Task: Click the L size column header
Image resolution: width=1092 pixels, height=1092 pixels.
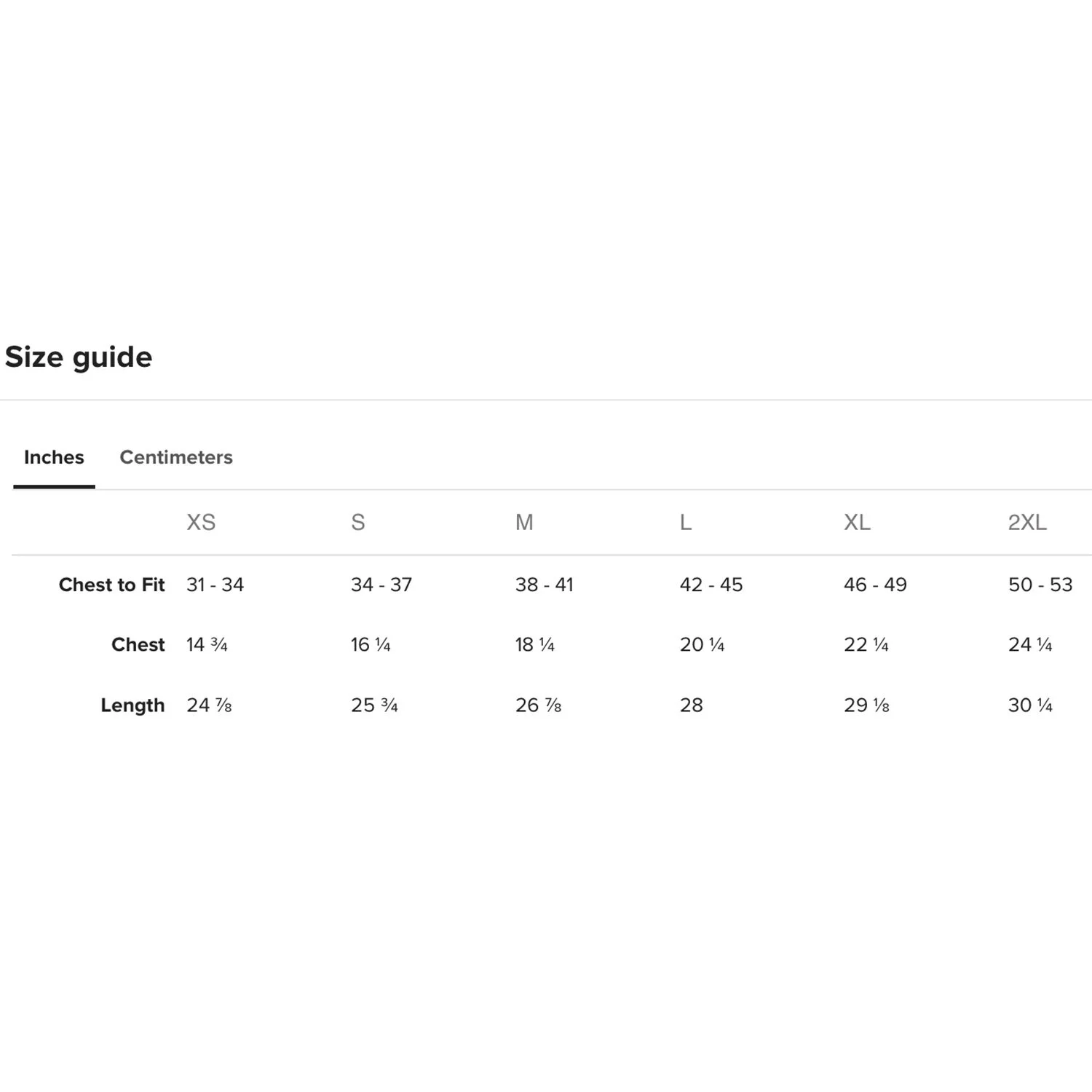Action: [x=686, y=522]
